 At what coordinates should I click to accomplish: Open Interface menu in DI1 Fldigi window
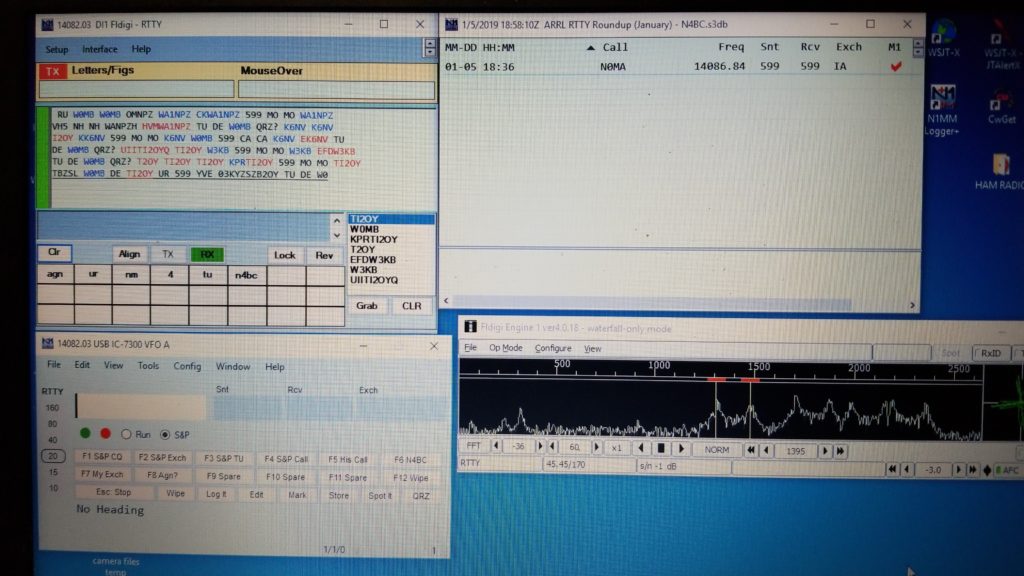(x=99, y=49)
